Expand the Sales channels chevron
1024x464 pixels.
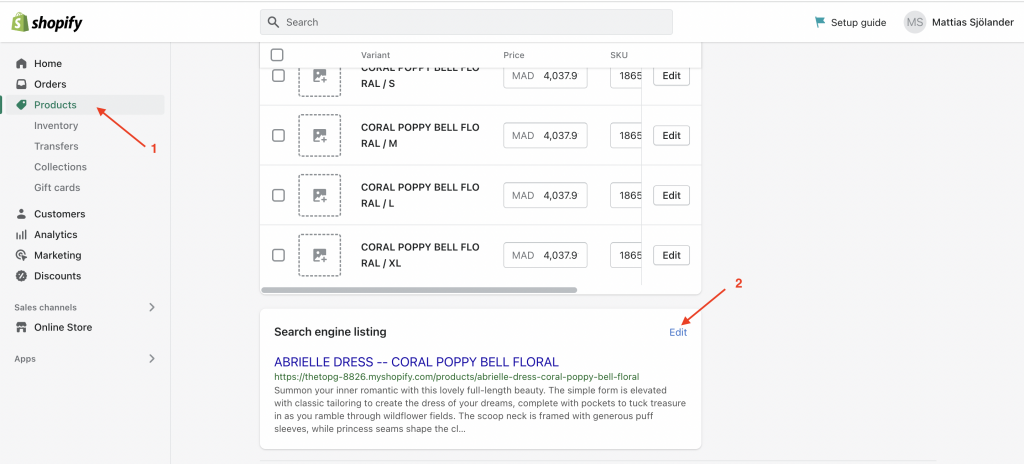coord(152,307)
